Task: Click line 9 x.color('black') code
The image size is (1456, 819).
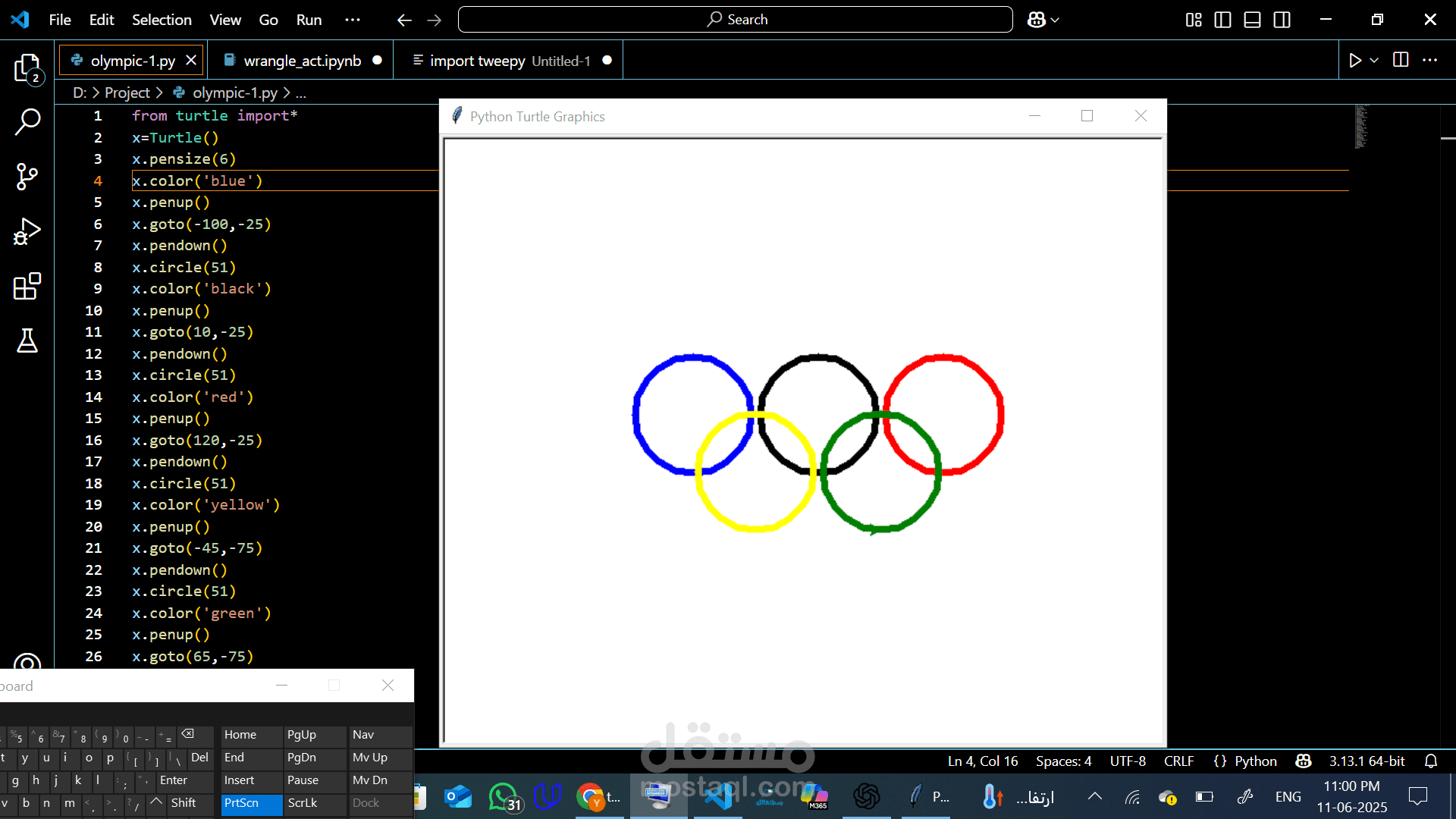Action: coord(201,289)
